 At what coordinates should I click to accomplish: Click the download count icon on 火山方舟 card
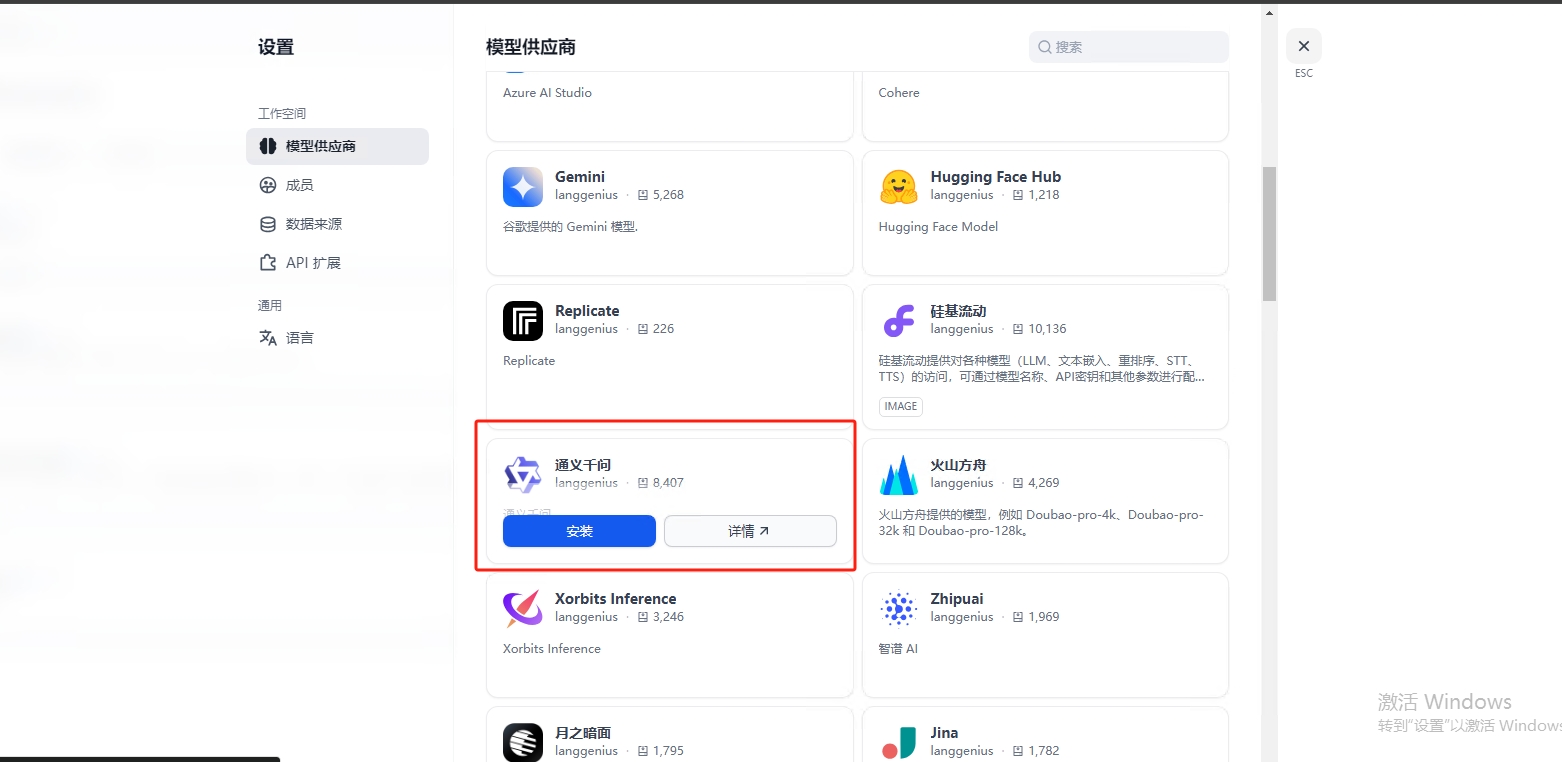click(x=1018, y=483)
